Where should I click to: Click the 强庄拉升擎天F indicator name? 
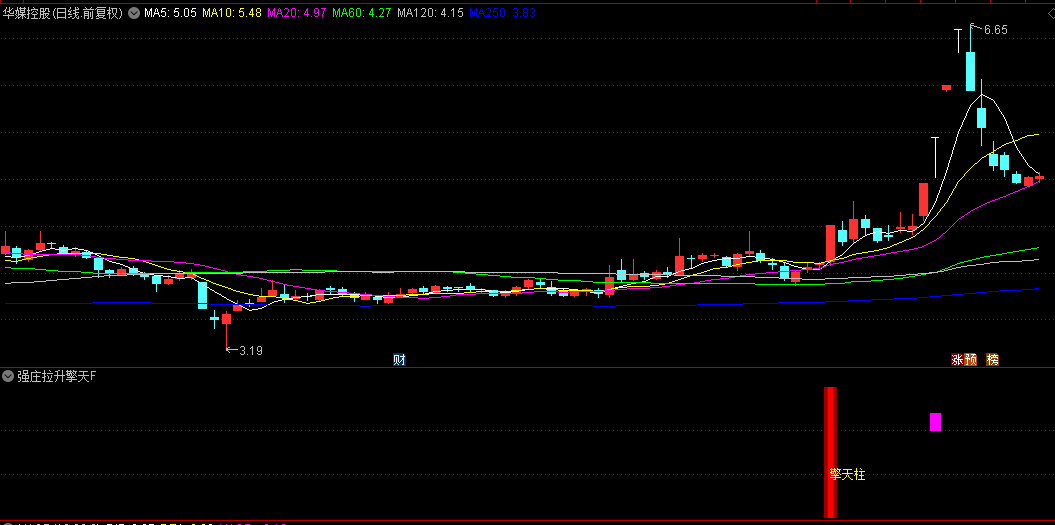57,376
